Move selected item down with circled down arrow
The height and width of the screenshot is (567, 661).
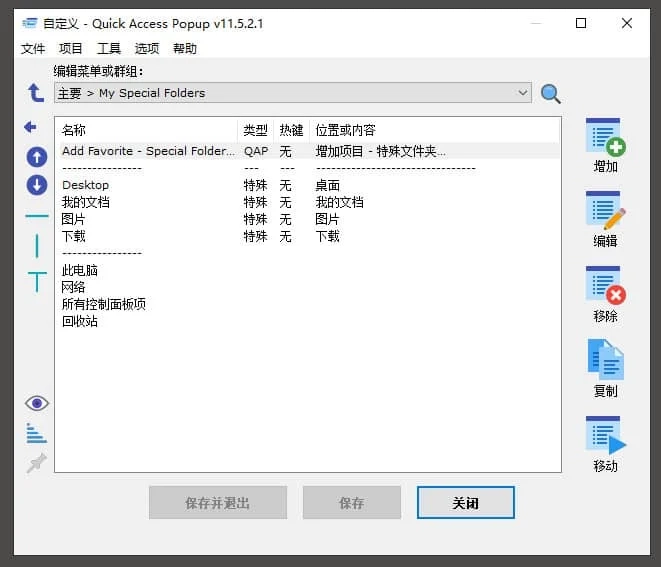[37, 185]
